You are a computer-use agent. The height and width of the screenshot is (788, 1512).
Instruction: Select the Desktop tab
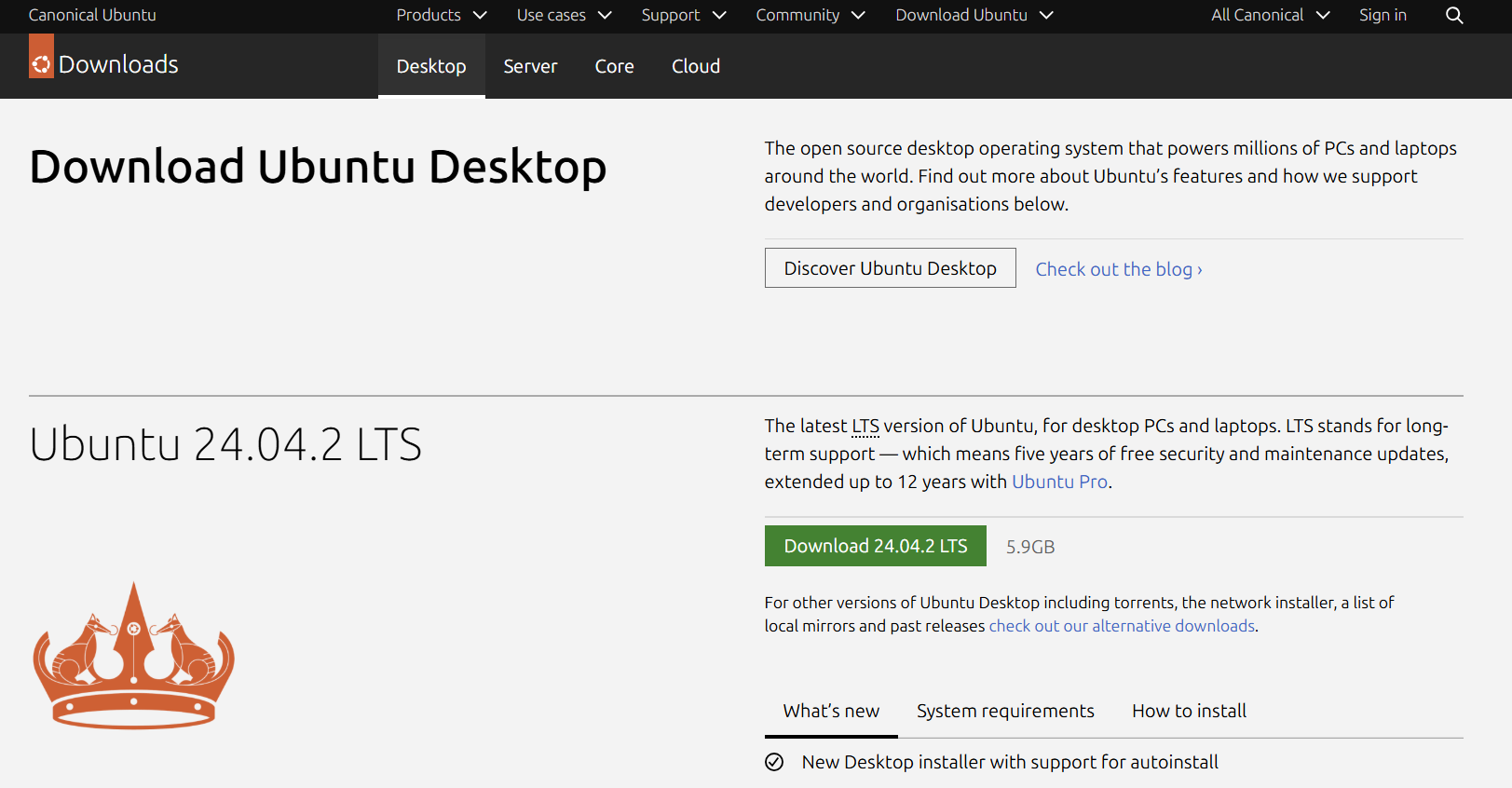pyautogui.click(x=431, y=66)
